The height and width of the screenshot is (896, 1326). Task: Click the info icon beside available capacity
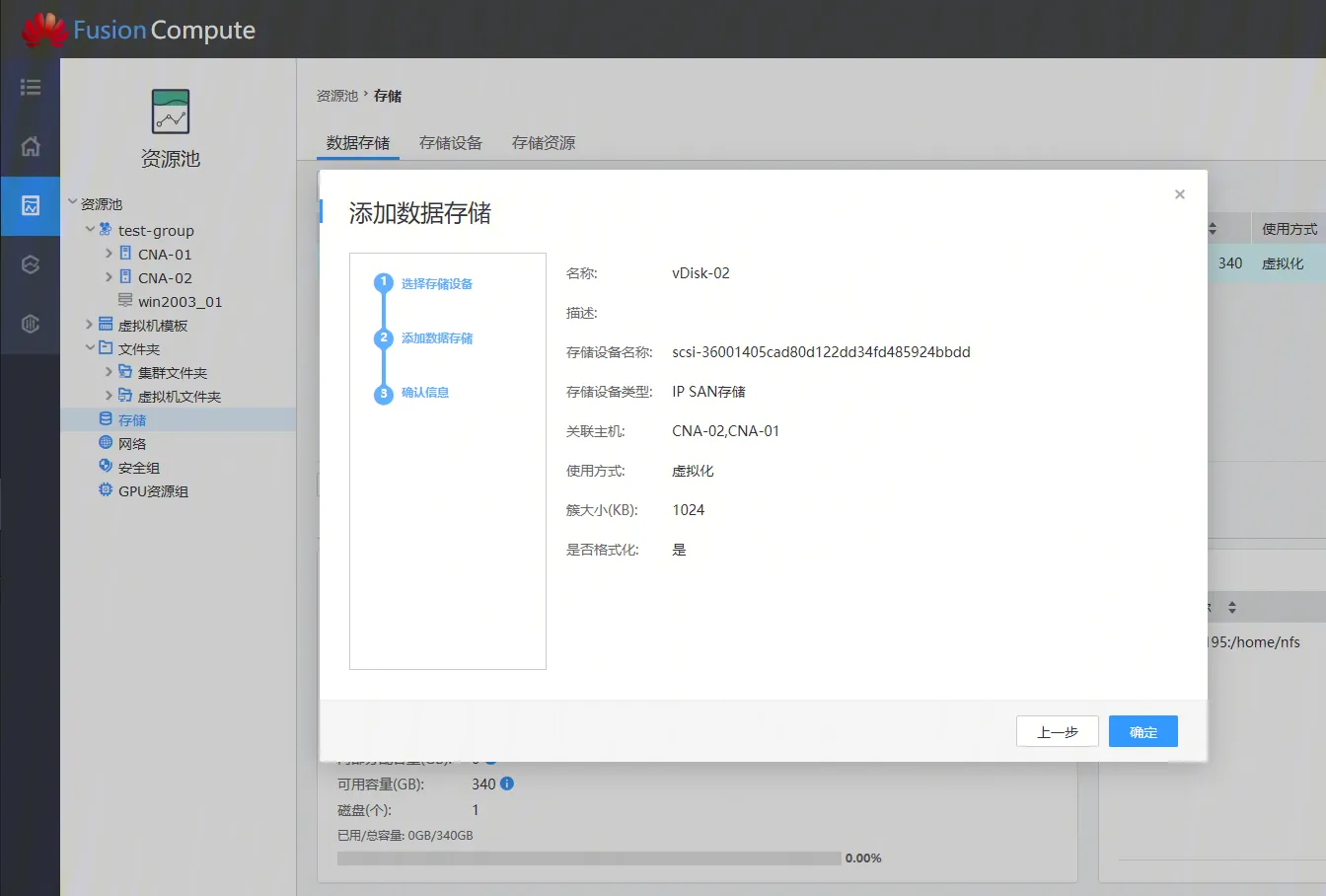point(507,784)
